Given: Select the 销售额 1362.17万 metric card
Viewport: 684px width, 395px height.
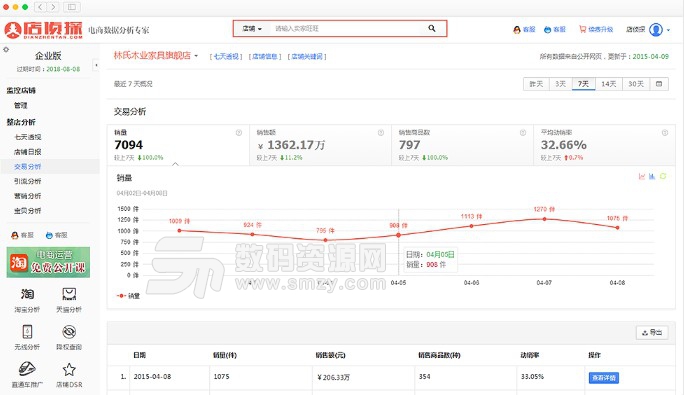Looking at the screenshot, I should [320, 145].
